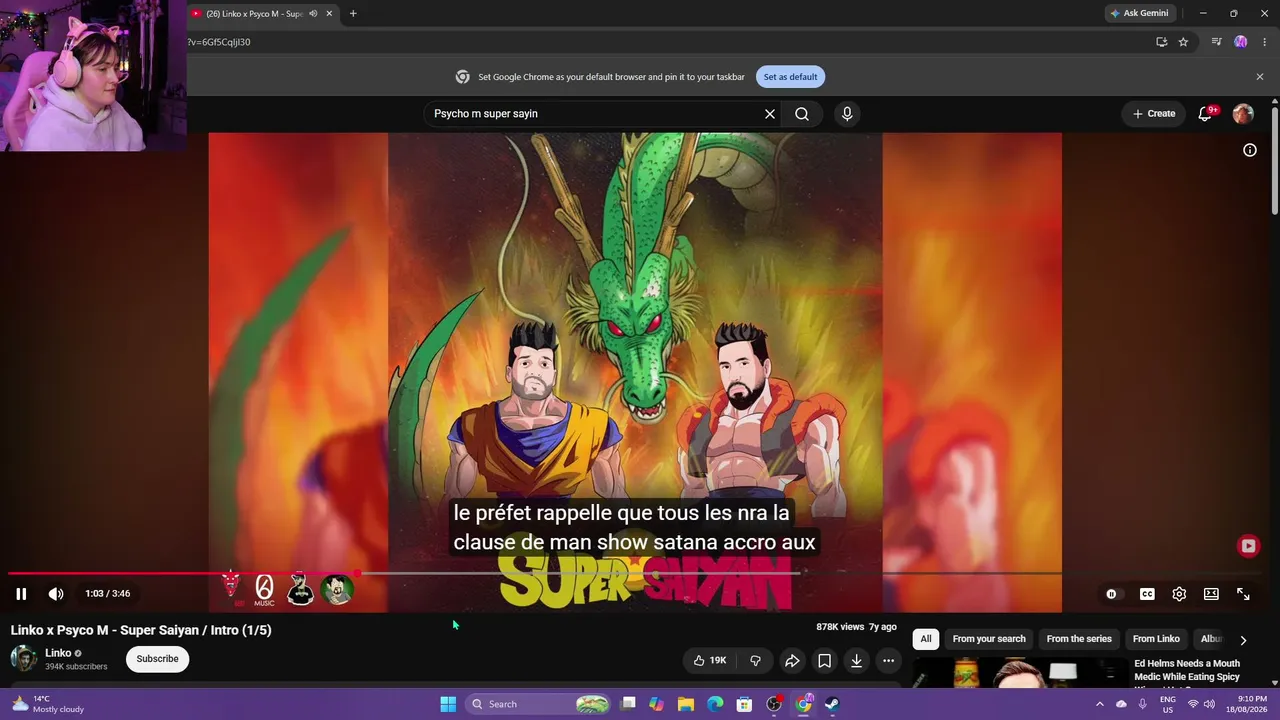Open a new browser tab
1280x720 pixels.
click(353, 14)
